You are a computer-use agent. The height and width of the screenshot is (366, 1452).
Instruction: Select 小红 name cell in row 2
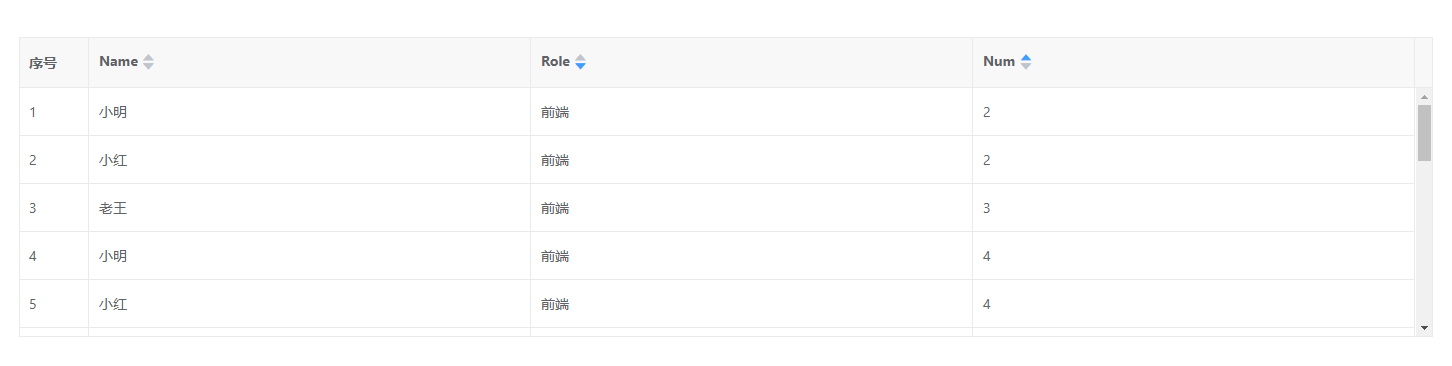[x=309, y=160]
